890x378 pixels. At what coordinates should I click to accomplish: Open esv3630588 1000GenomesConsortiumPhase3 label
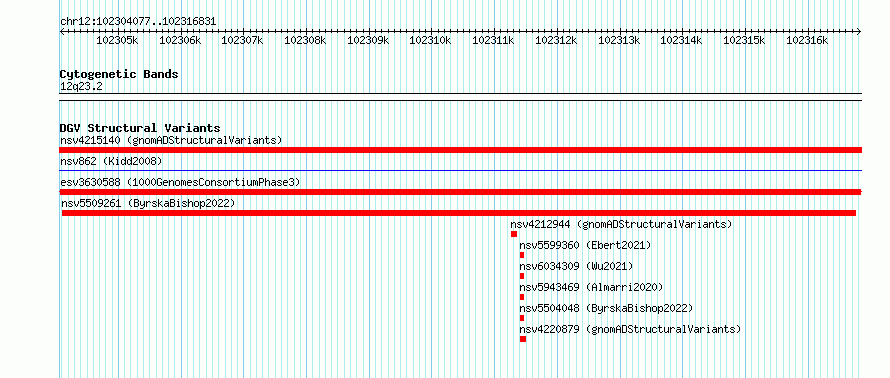(180, 182)
